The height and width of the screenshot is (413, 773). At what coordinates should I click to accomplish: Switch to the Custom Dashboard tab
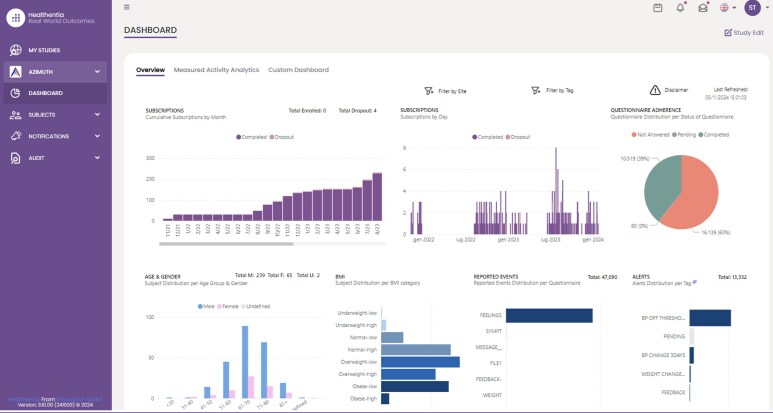coord(298,70)
